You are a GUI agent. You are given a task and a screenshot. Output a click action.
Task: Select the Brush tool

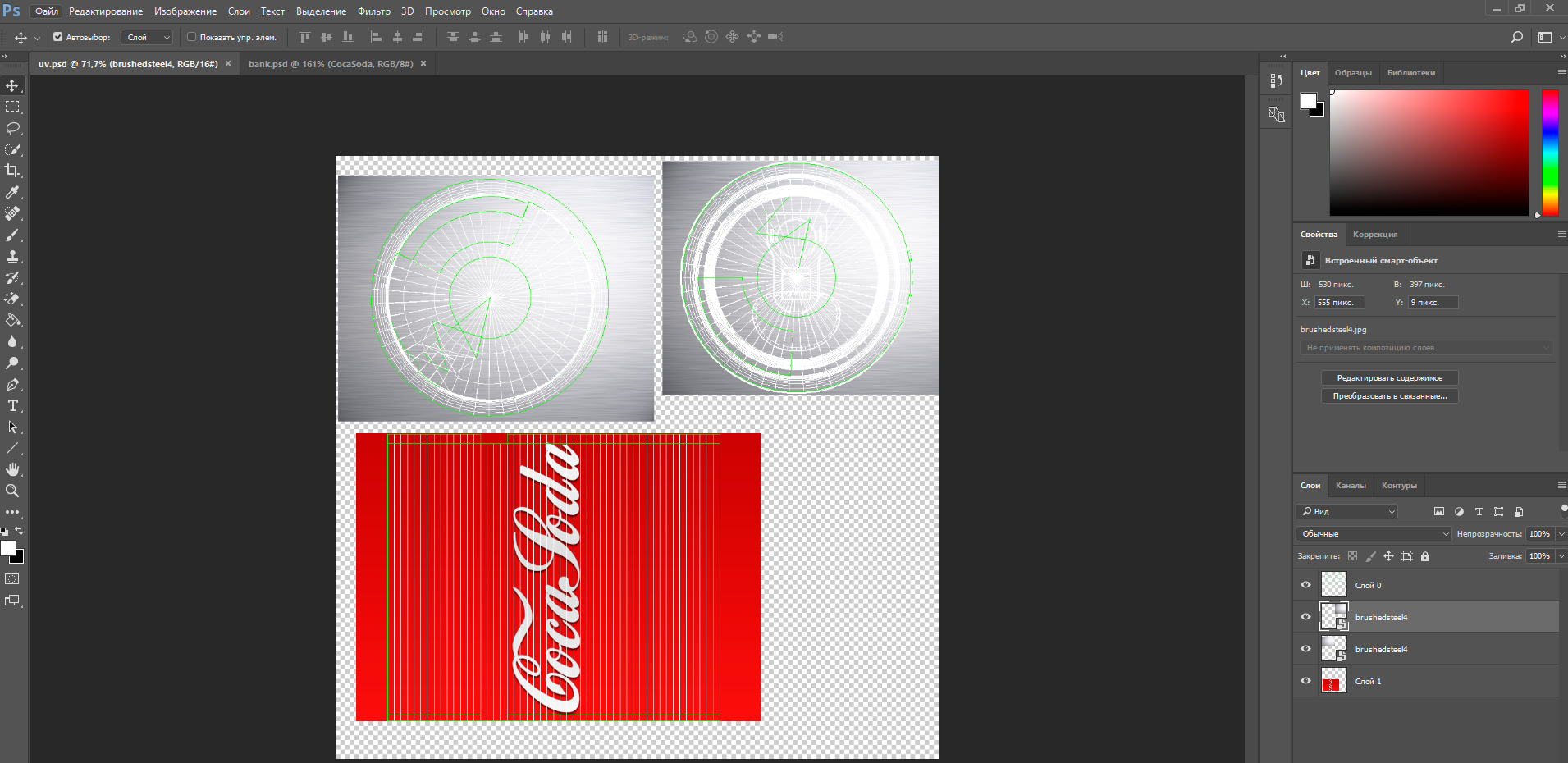[13, 235]
